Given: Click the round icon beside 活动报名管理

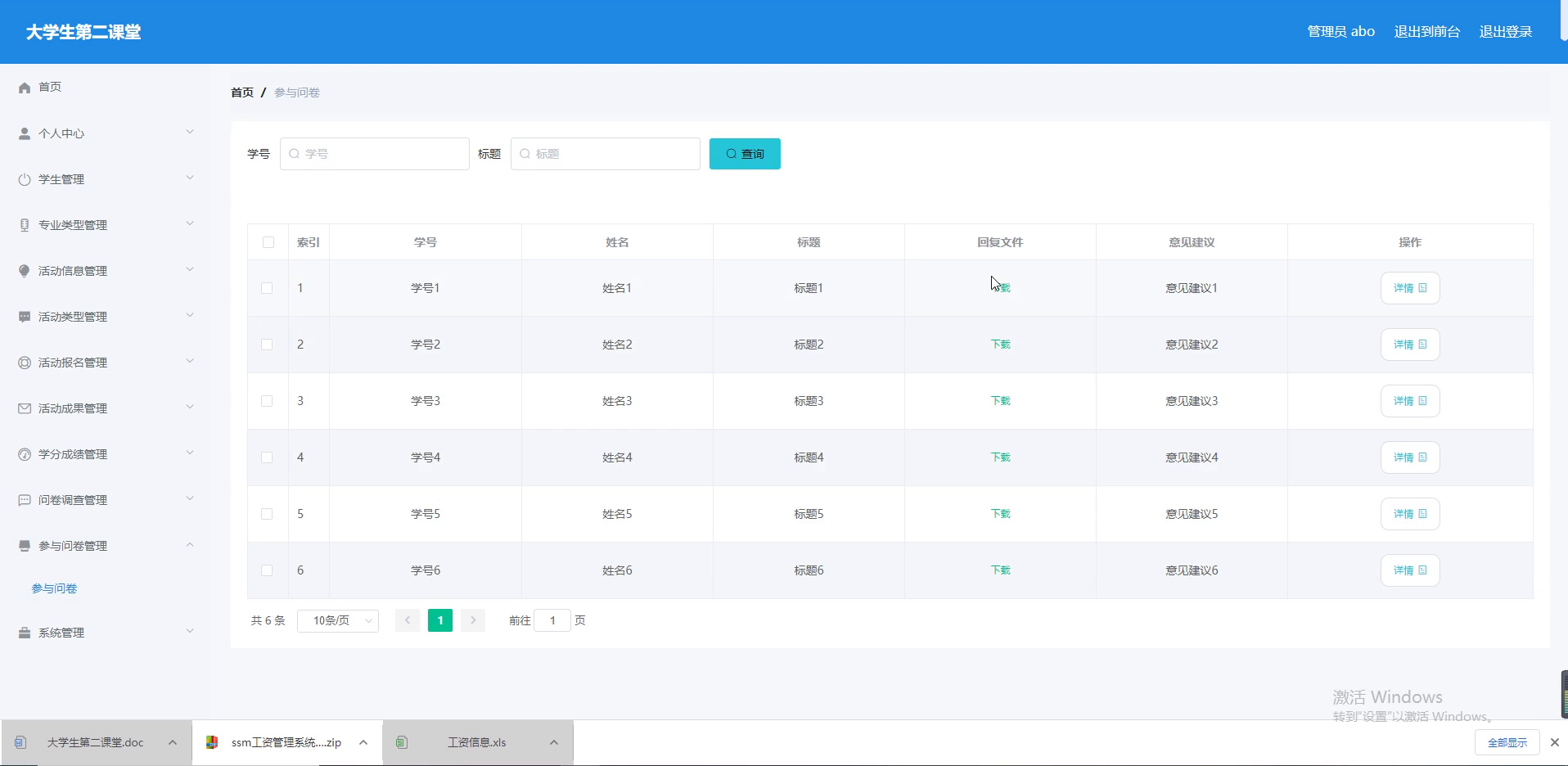Looking at the screenshot, I should pos(25,363).
